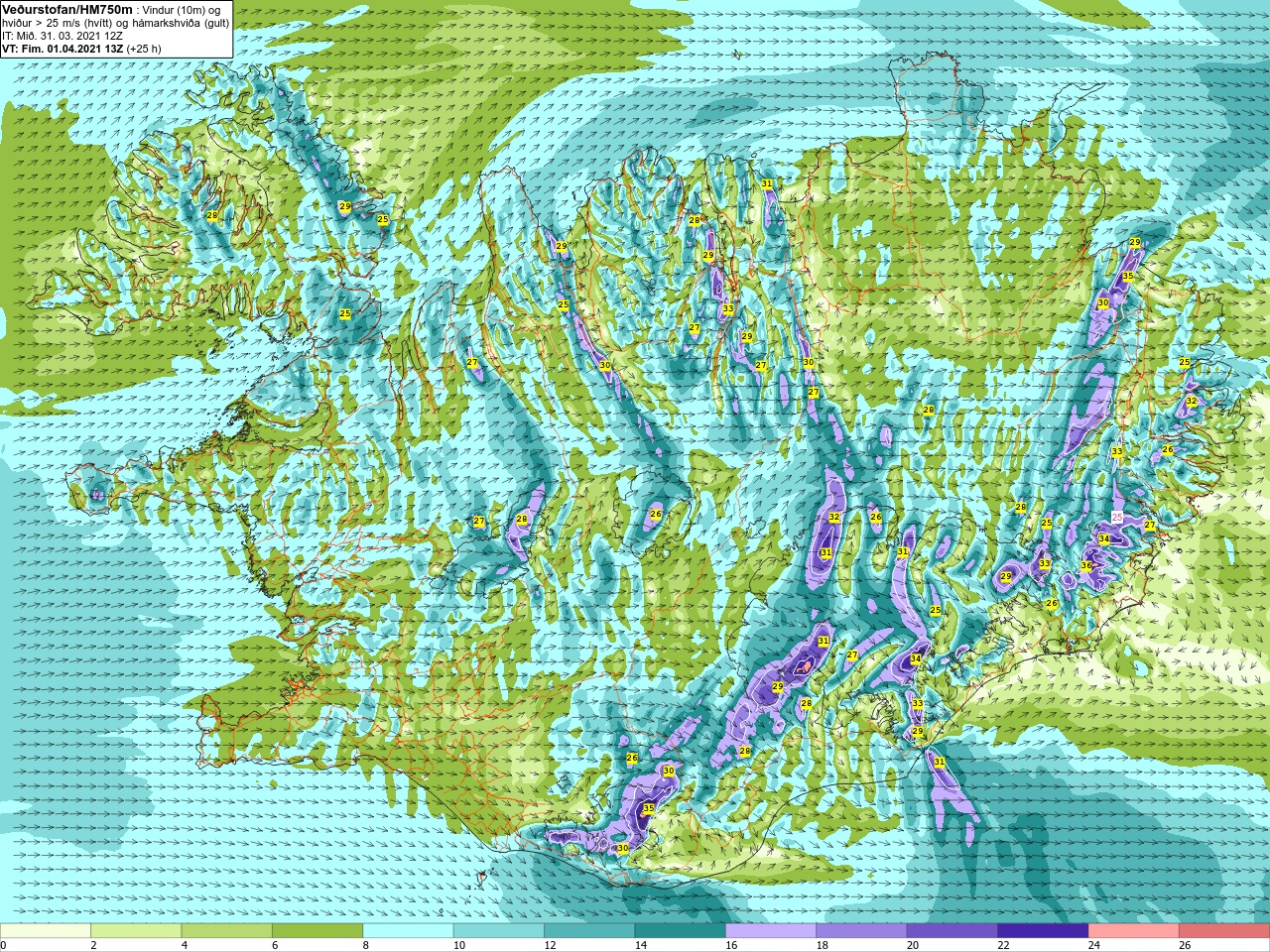This screenshot has width=1270, height=952.
Task: Click the 4–6 m/s green legend swatch
Action: tap(227, 930)
